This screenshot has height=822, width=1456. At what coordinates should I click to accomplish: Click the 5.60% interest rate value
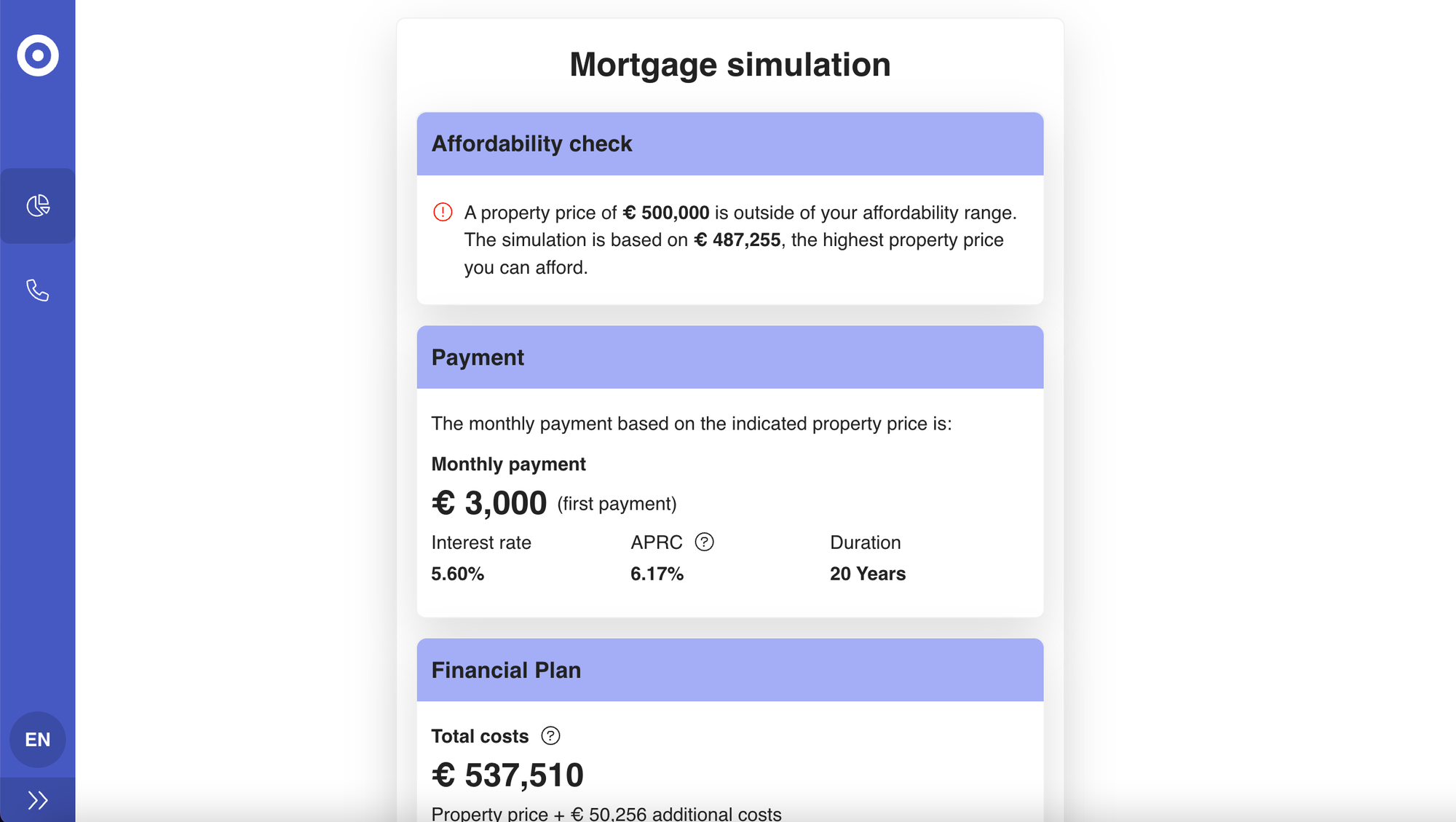click(458, 574)
